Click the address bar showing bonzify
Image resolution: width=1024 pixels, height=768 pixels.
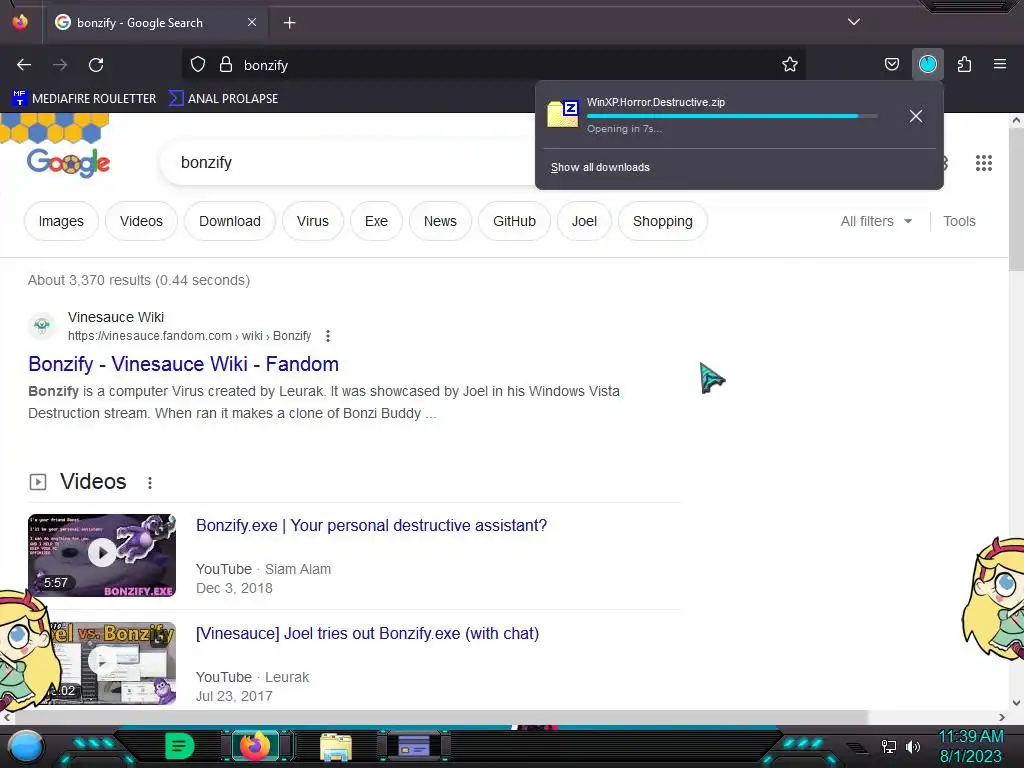494,65
